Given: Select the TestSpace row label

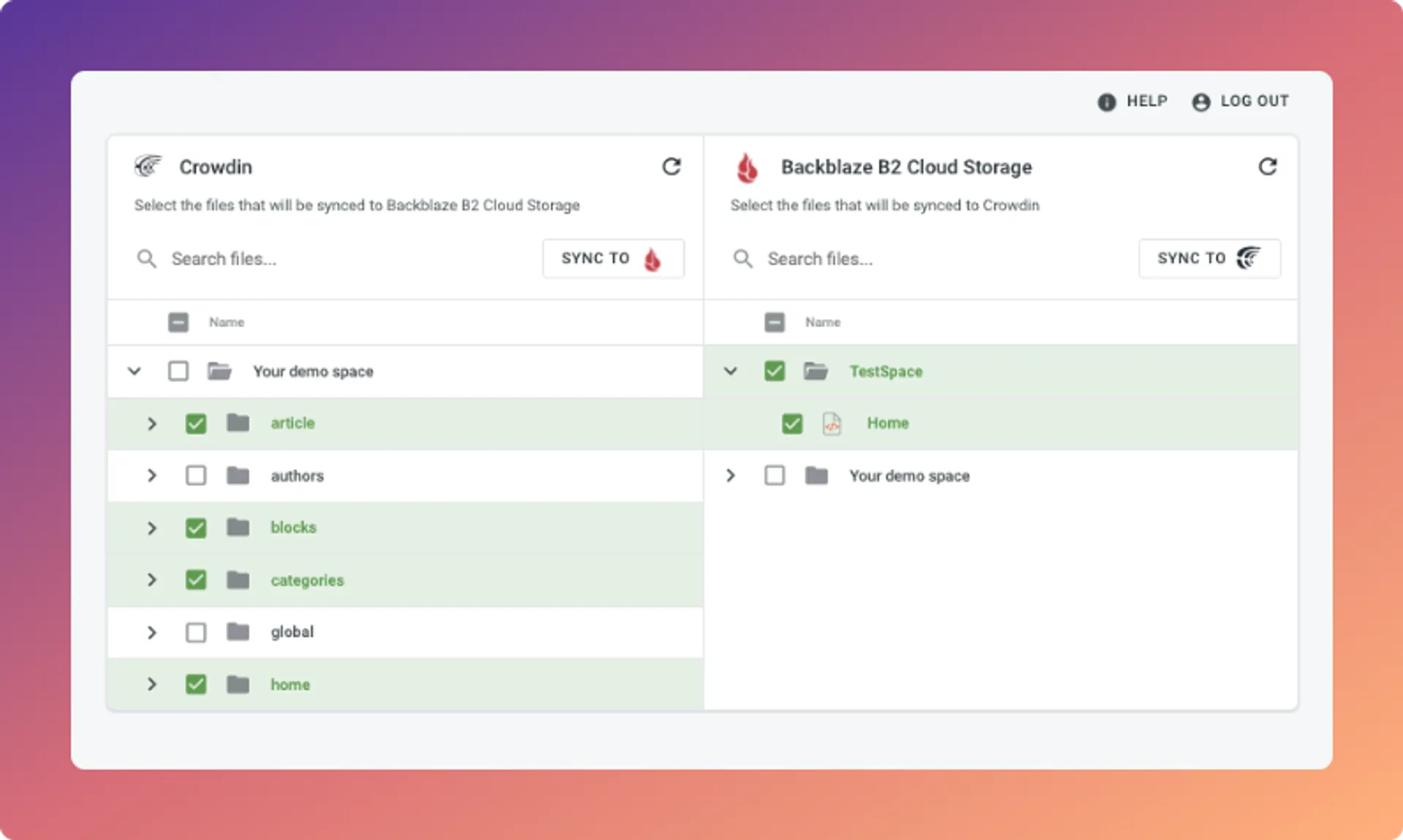Looking at the screenshot, I should (x=886, y=371).
